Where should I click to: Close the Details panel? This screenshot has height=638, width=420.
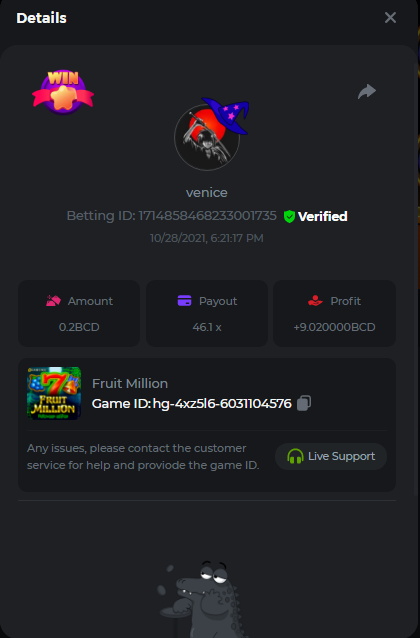[x=390, y=17]
